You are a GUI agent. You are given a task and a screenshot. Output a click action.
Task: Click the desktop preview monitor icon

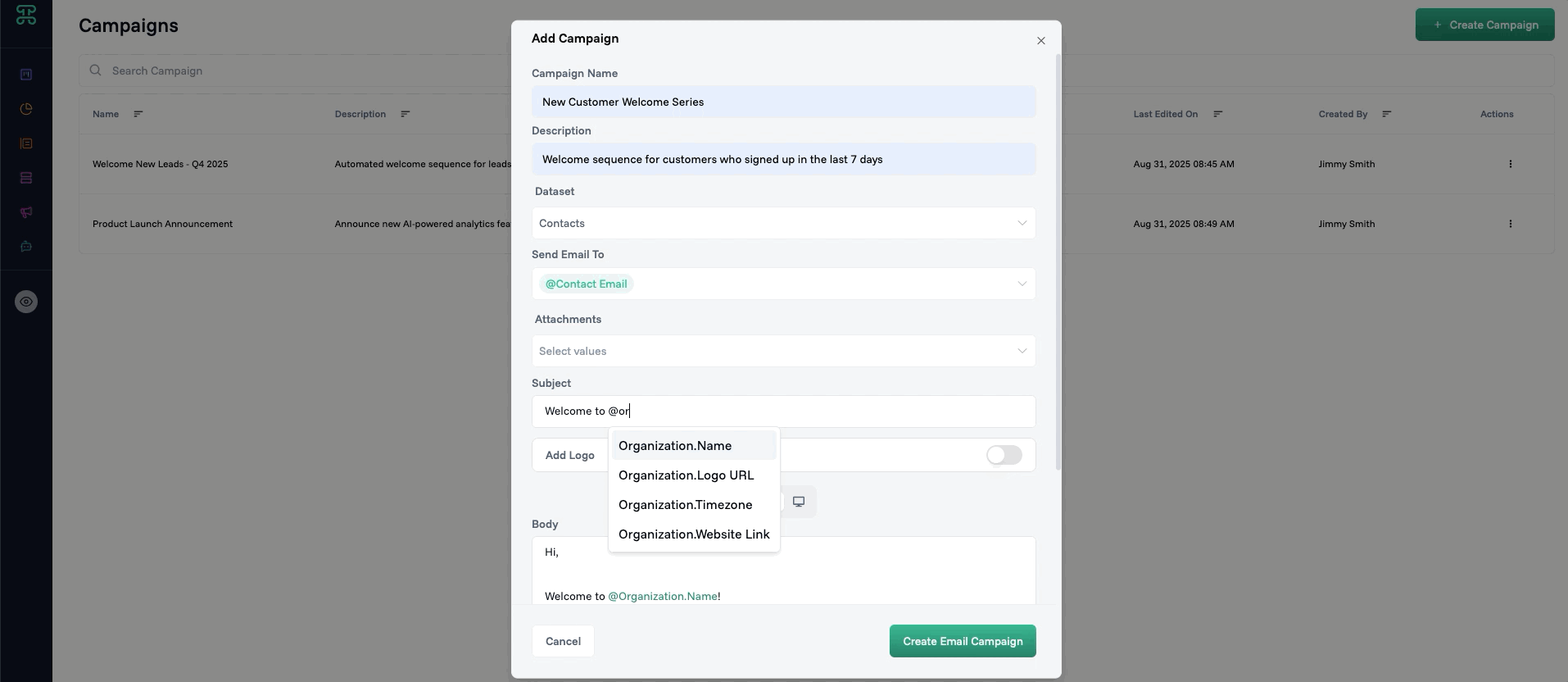[x=799, y=502]
